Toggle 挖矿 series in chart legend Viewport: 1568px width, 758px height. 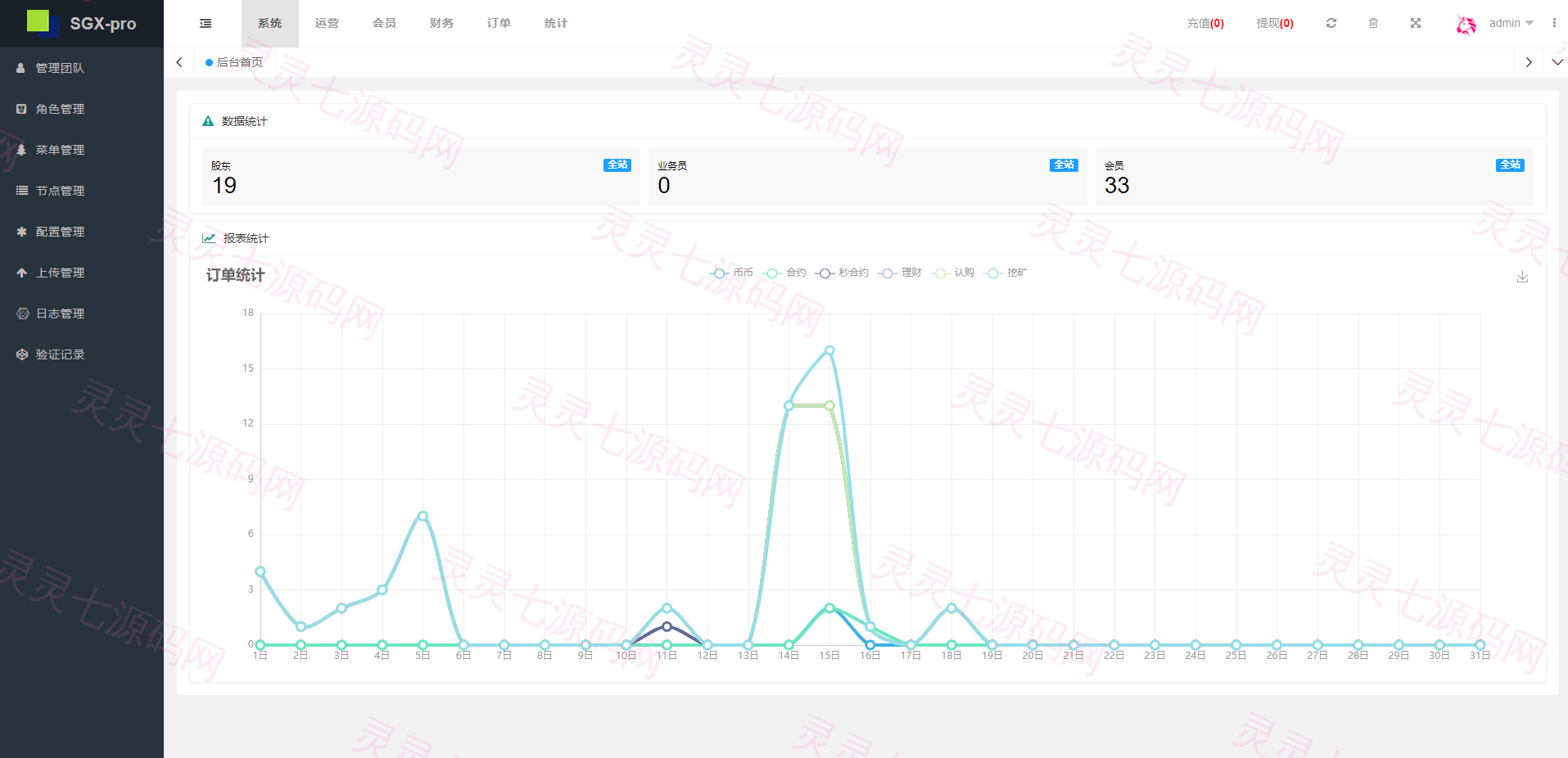tap(1005, 273)
